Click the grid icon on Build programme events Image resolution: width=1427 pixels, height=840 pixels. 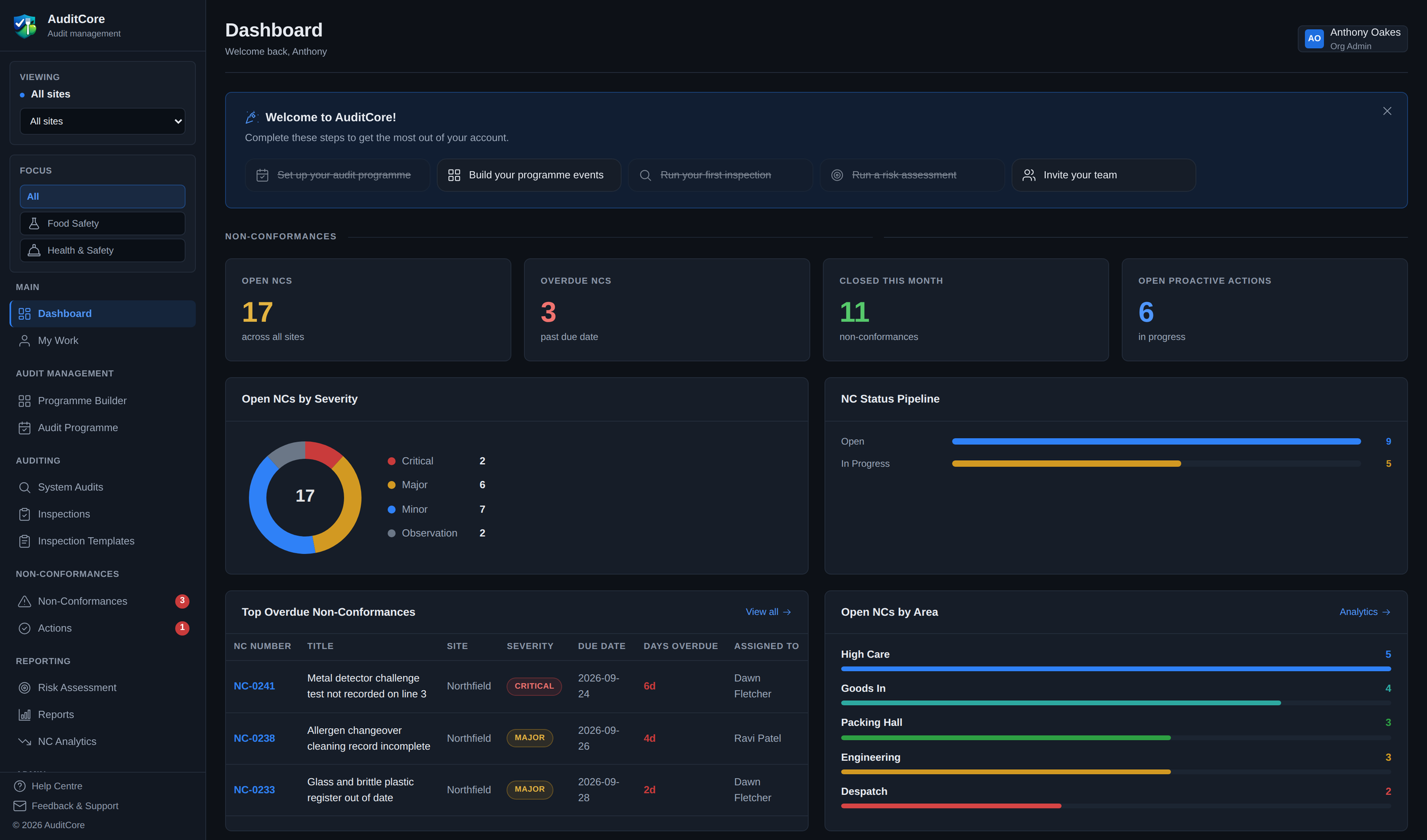[x=454, y=175]
